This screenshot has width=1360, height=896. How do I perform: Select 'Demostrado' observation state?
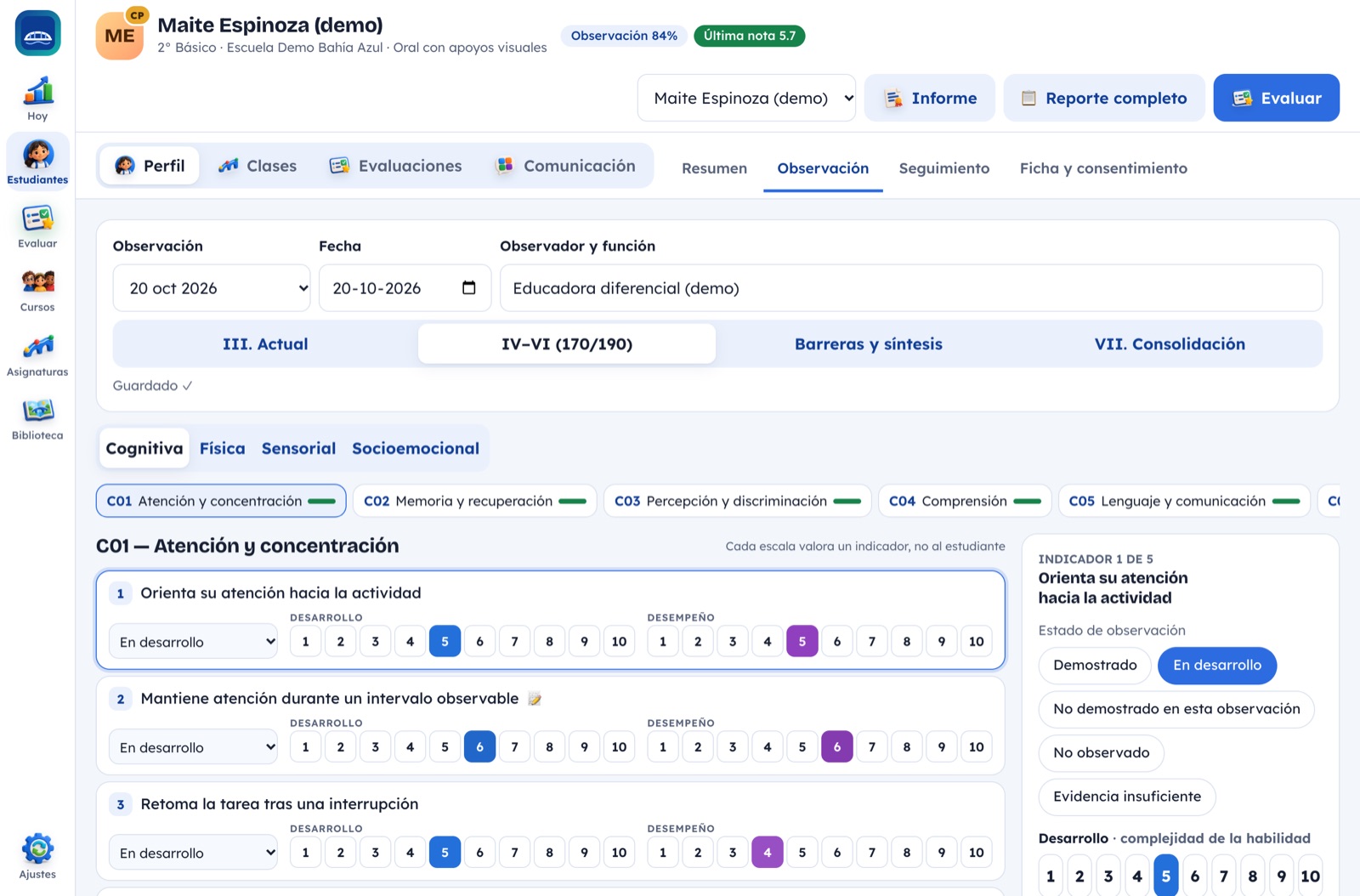click(1095, 666)
